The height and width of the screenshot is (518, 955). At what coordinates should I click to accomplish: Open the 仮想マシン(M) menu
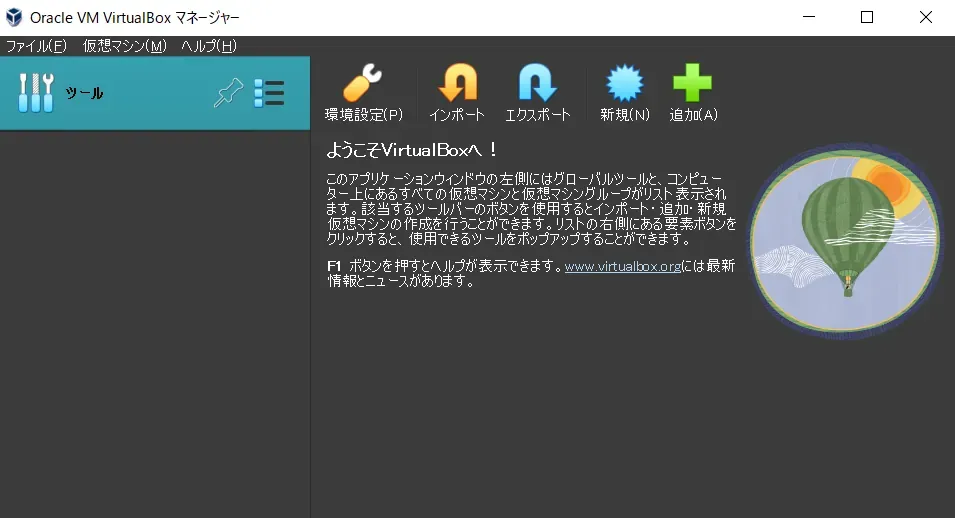(124, 46)
